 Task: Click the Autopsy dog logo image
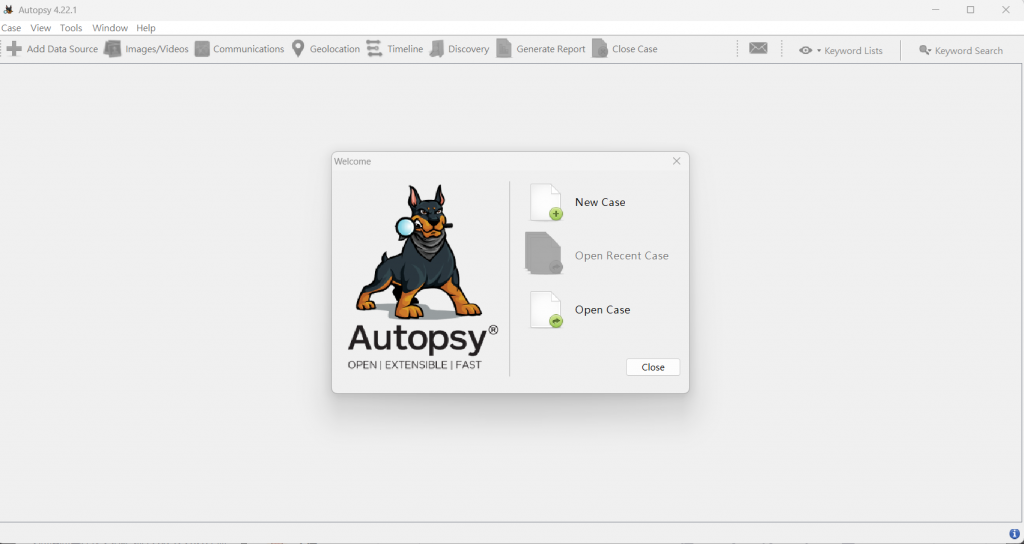coord(419,251)
